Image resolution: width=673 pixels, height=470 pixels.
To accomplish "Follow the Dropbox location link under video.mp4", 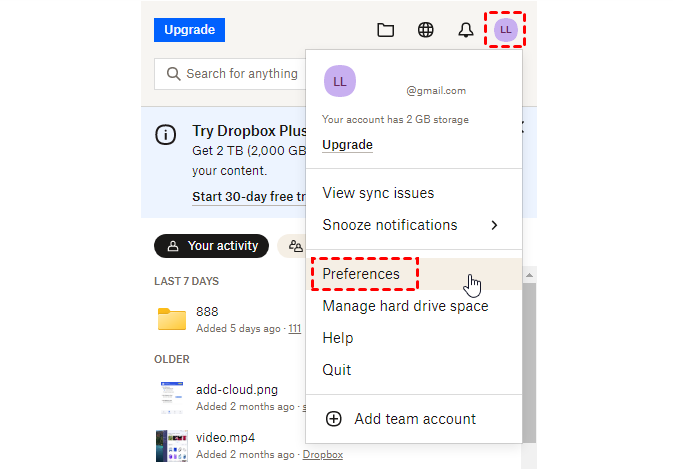I will 323,455.
